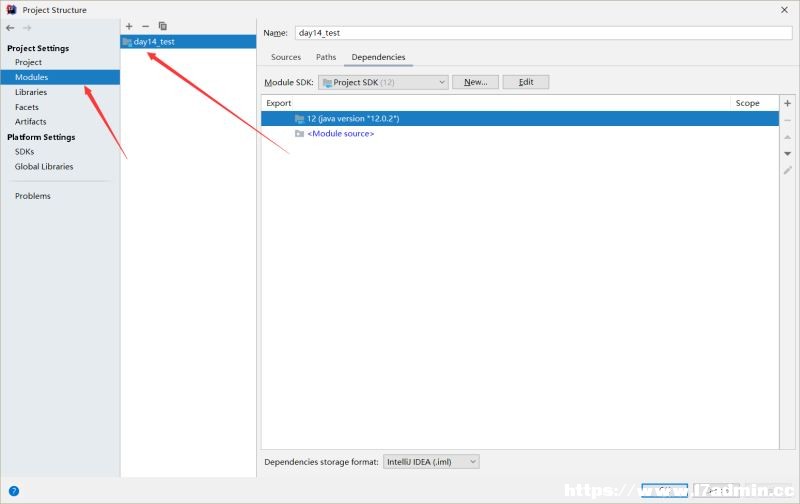
Task: Open Artifacts settings
Action: 30,122
